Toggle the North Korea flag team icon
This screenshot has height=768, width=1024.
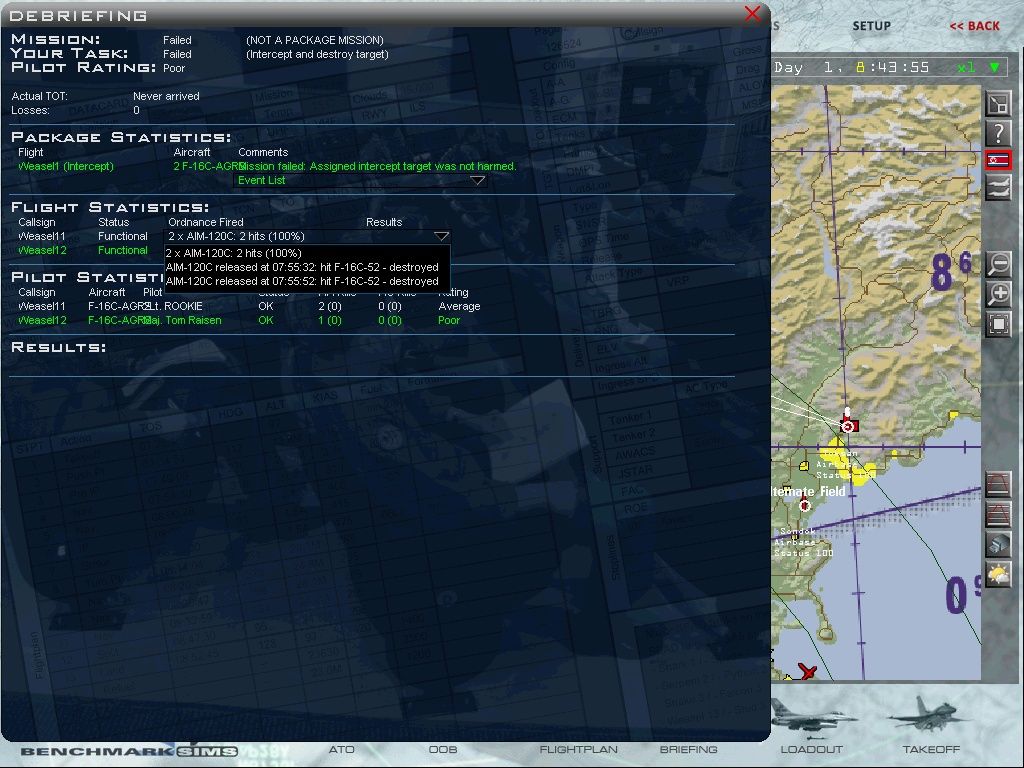[x=999, y=160]
